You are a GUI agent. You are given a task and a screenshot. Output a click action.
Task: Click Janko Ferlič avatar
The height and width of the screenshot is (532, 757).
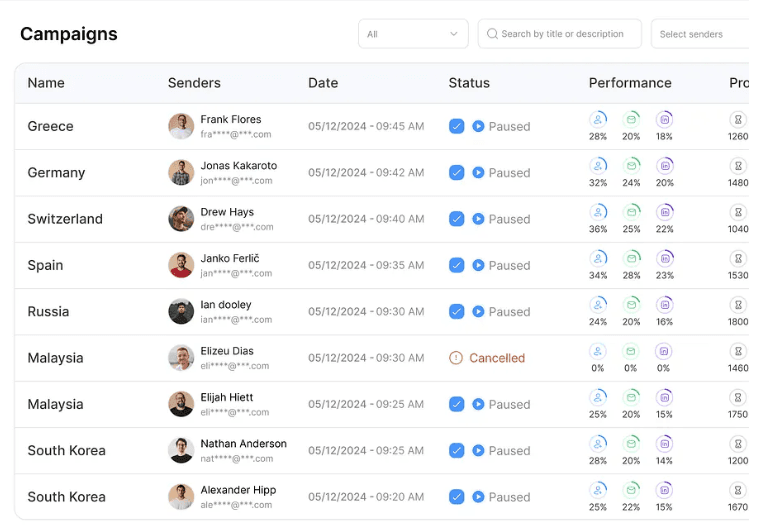click(181, 265)
